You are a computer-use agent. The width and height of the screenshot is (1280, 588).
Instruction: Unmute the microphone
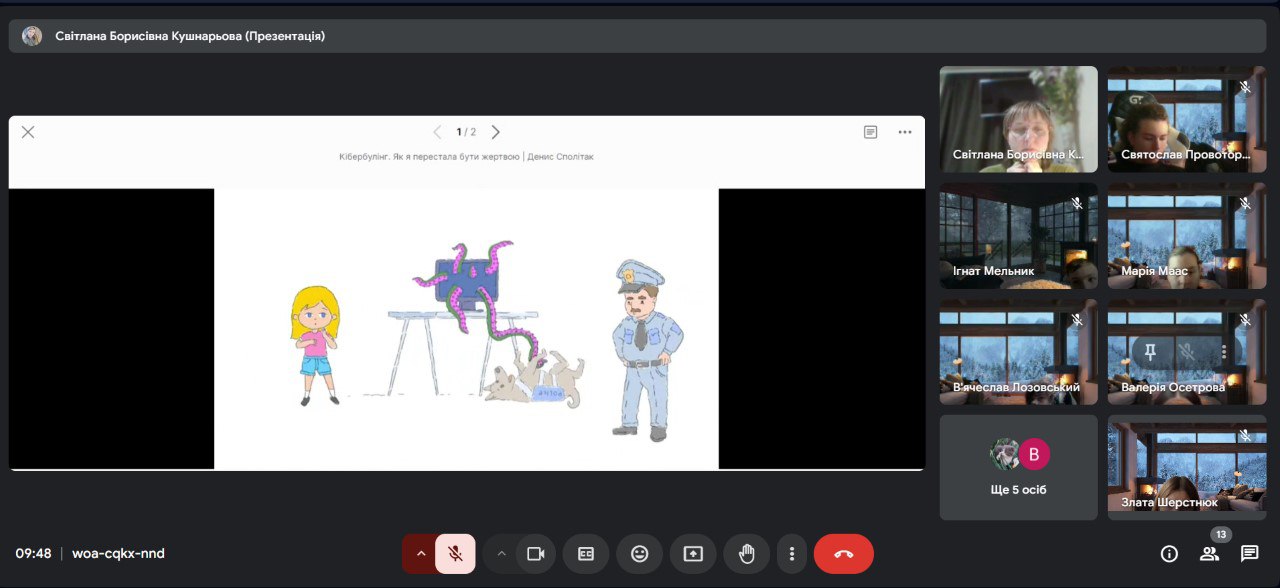tap(455, 554)
